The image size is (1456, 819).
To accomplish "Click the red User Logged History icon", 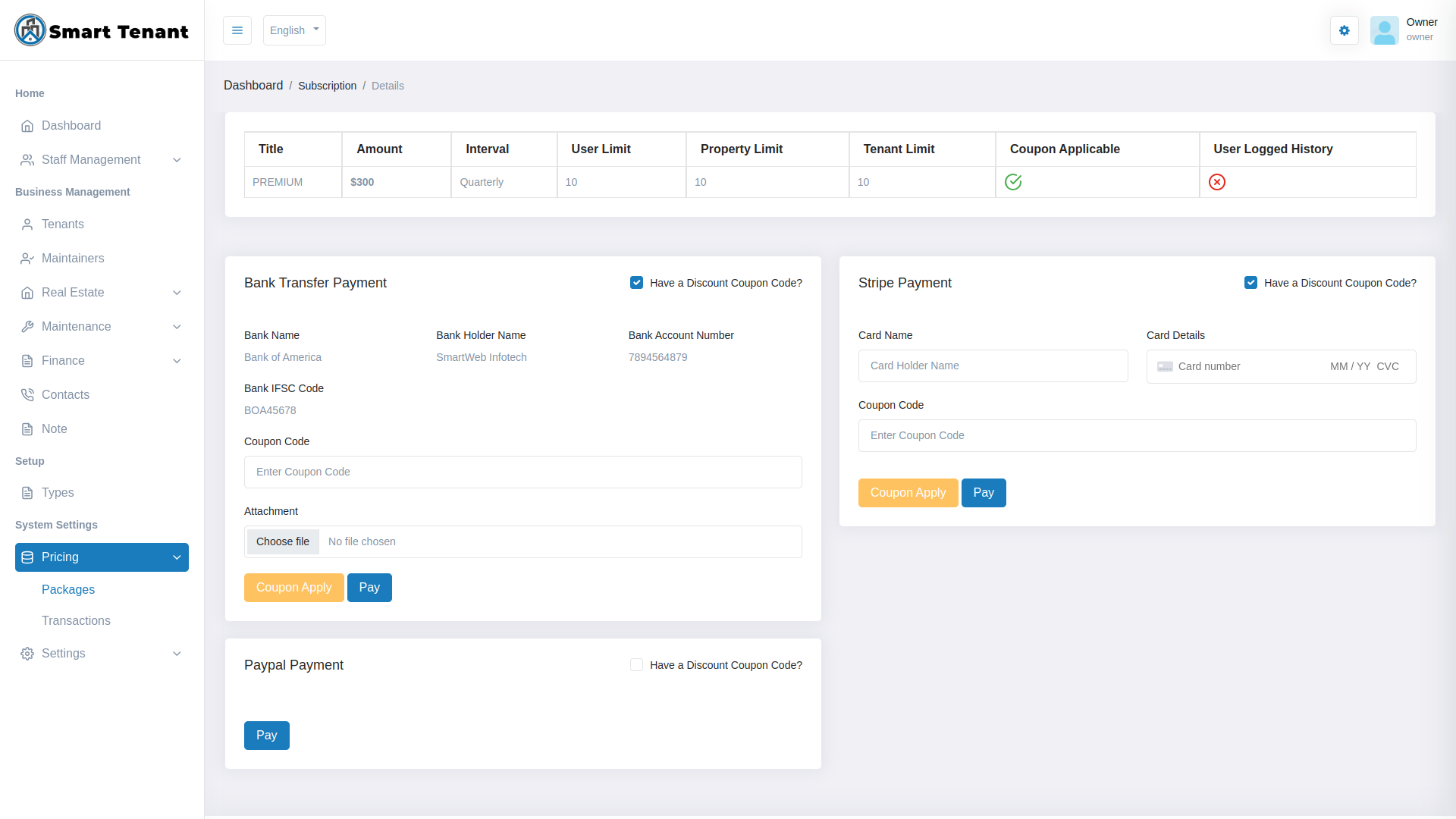I will pos(1217,182).
